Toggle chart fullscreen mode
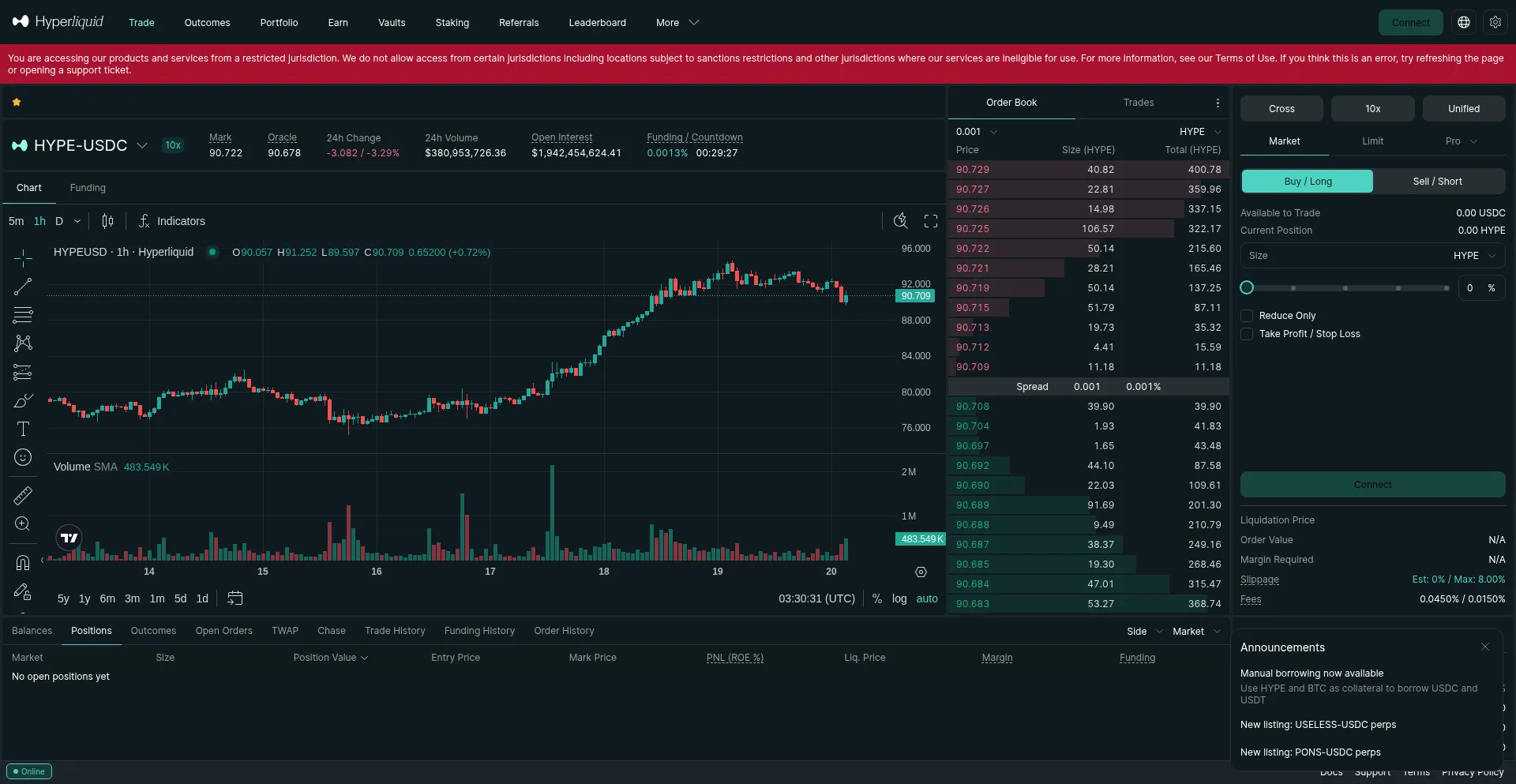 click(931, 221)
